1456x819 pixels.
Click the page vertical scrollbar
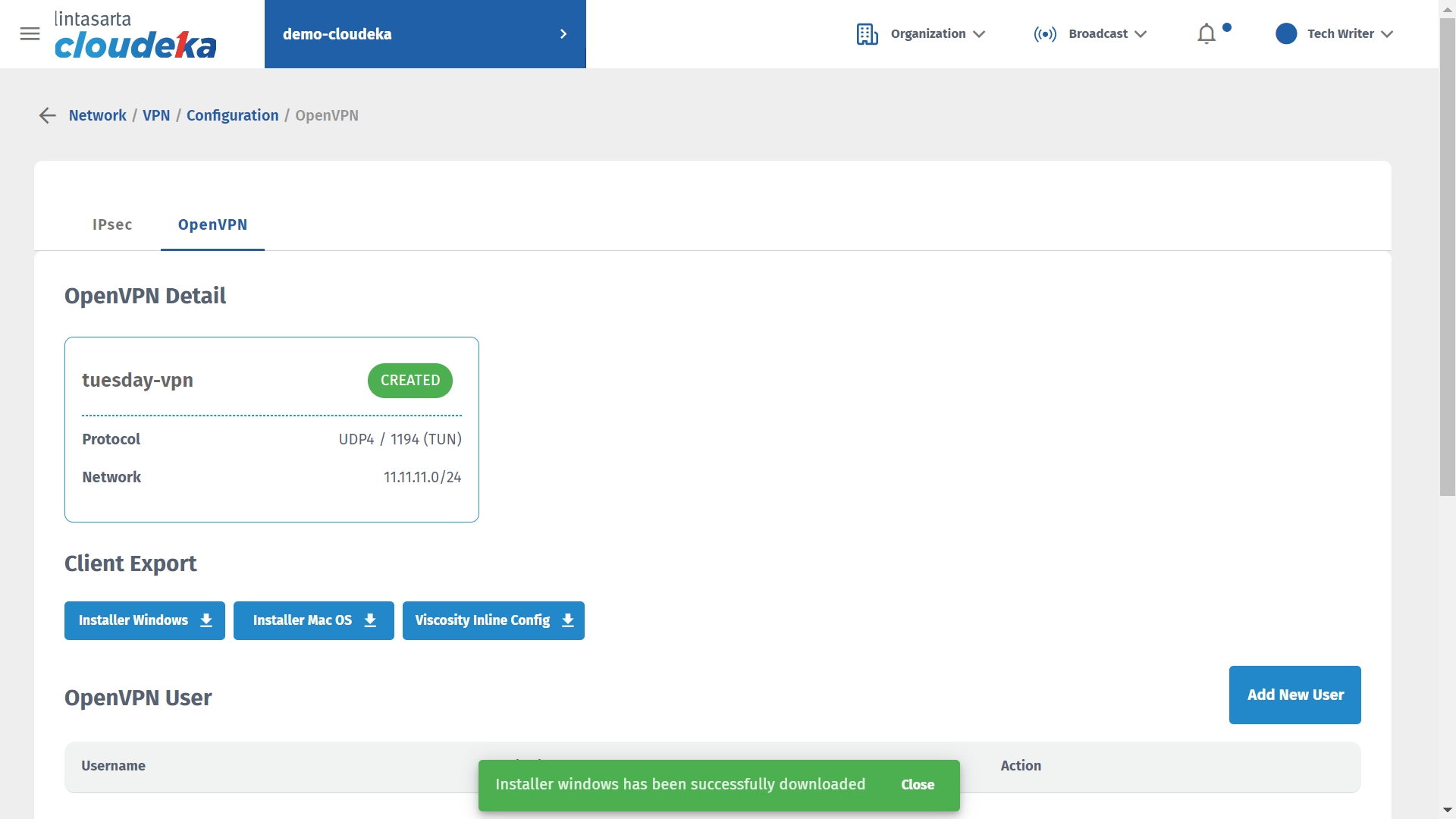[1447, 258]
